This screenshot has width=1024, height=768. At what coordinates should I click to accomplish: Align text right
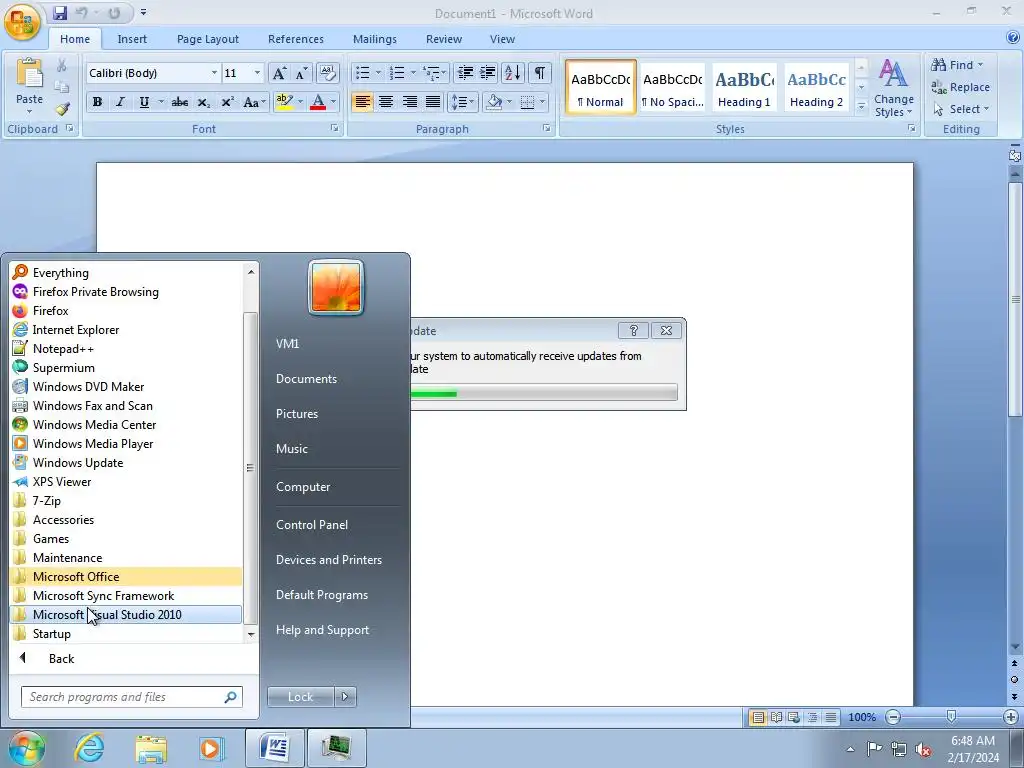point(409,102)
